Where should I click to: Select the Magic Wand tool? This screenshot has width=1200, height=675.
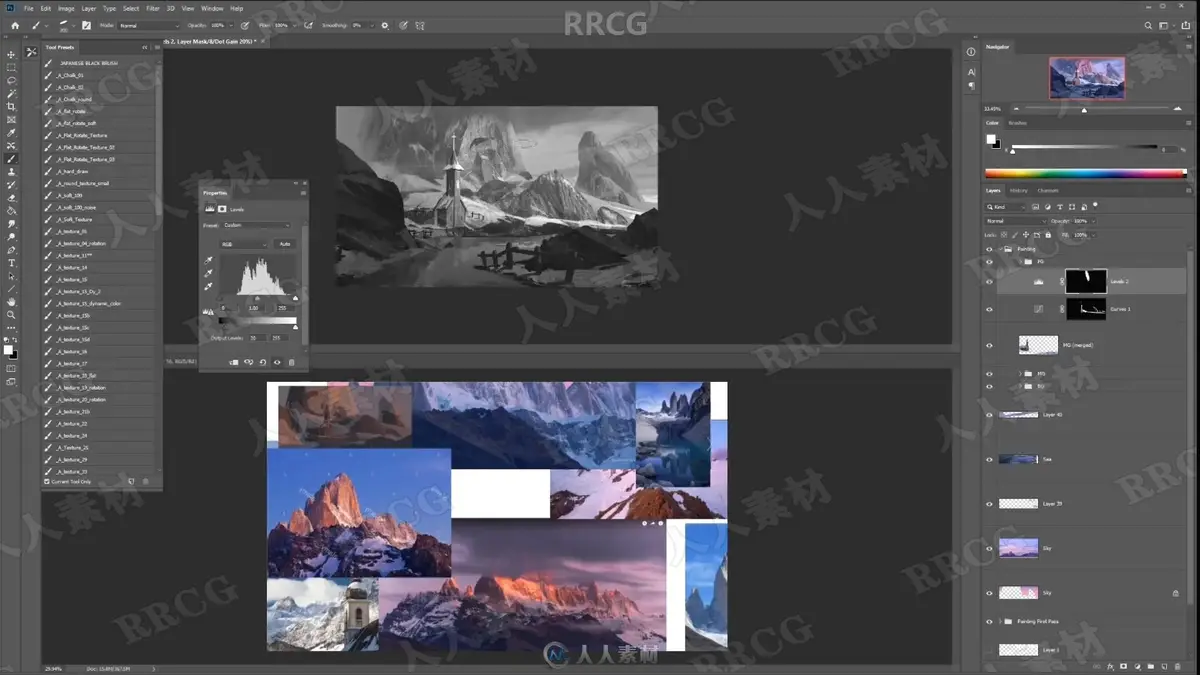point(12,94)
